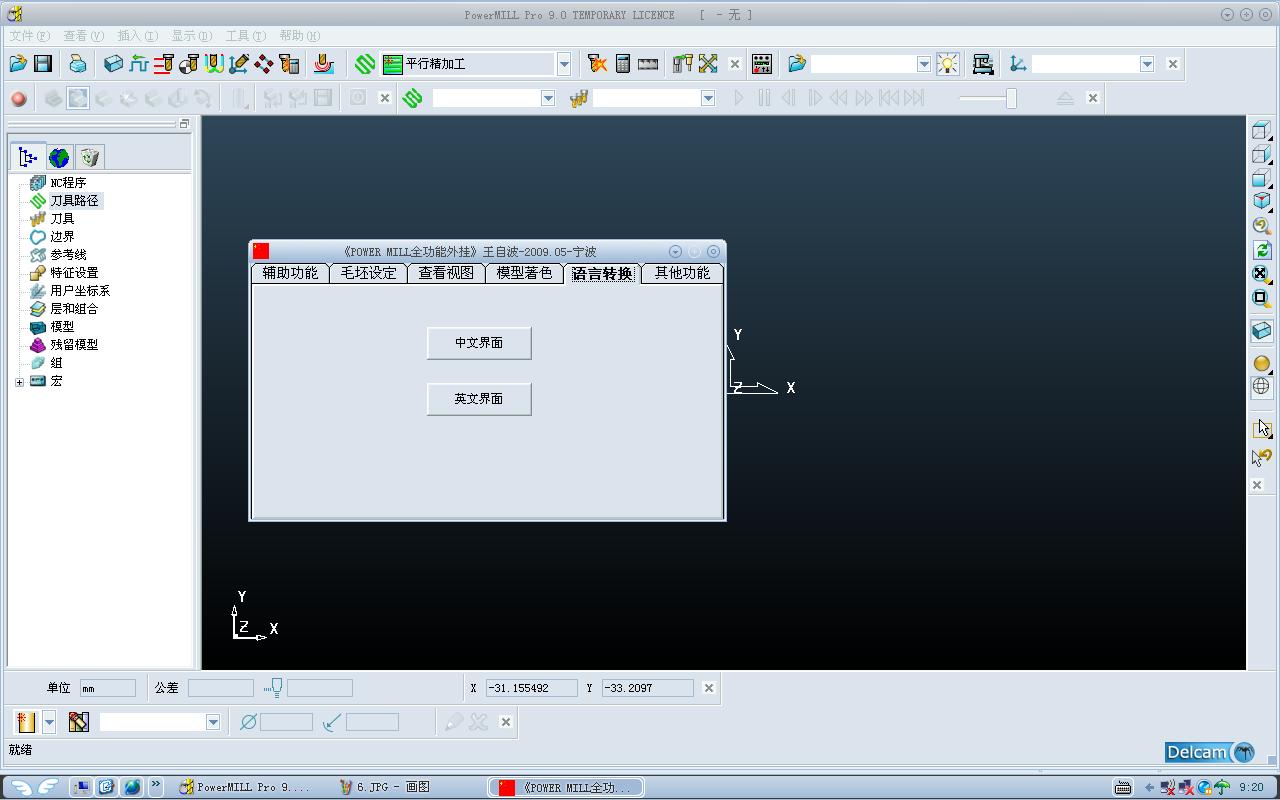Select 刀具路径 in the explorer tree

[75, 201]
